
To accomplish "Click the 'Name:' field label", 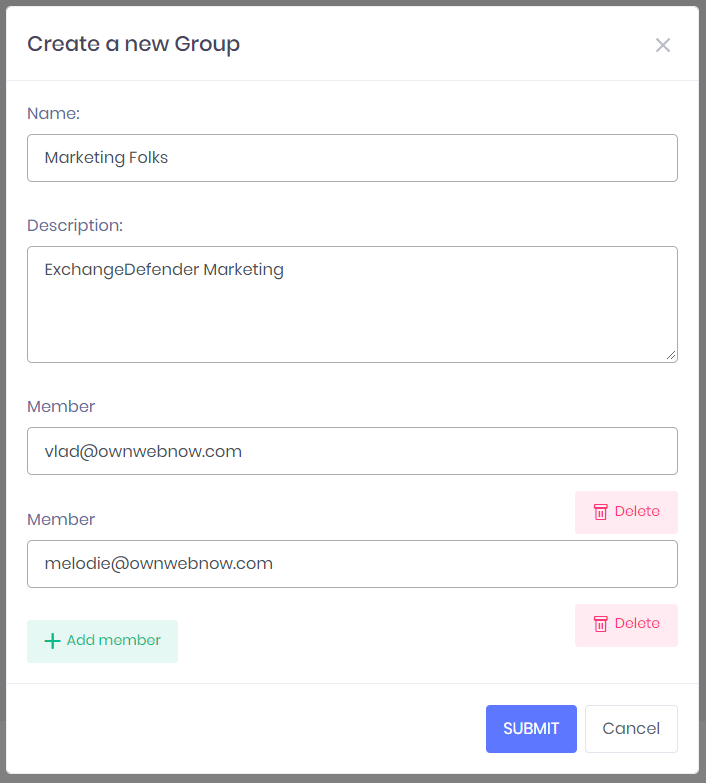I will click(x=53, y=114).
